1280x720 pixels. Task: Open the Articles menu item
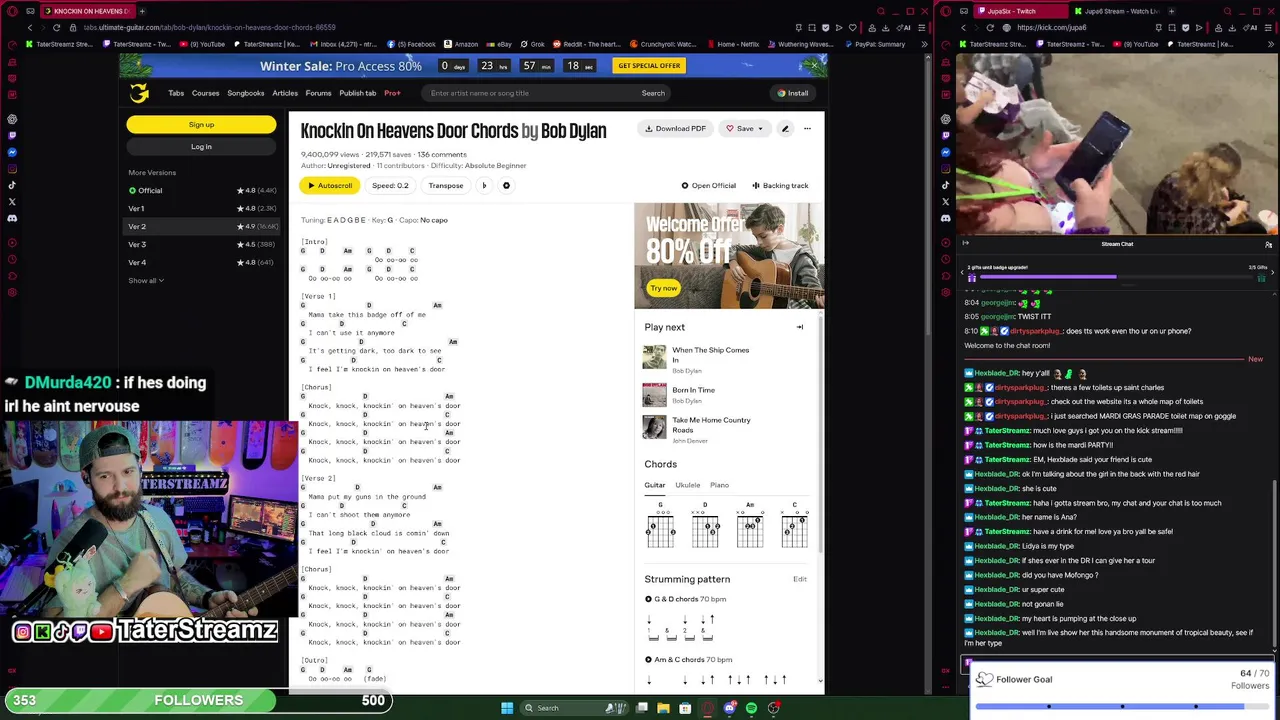[285, 93]
